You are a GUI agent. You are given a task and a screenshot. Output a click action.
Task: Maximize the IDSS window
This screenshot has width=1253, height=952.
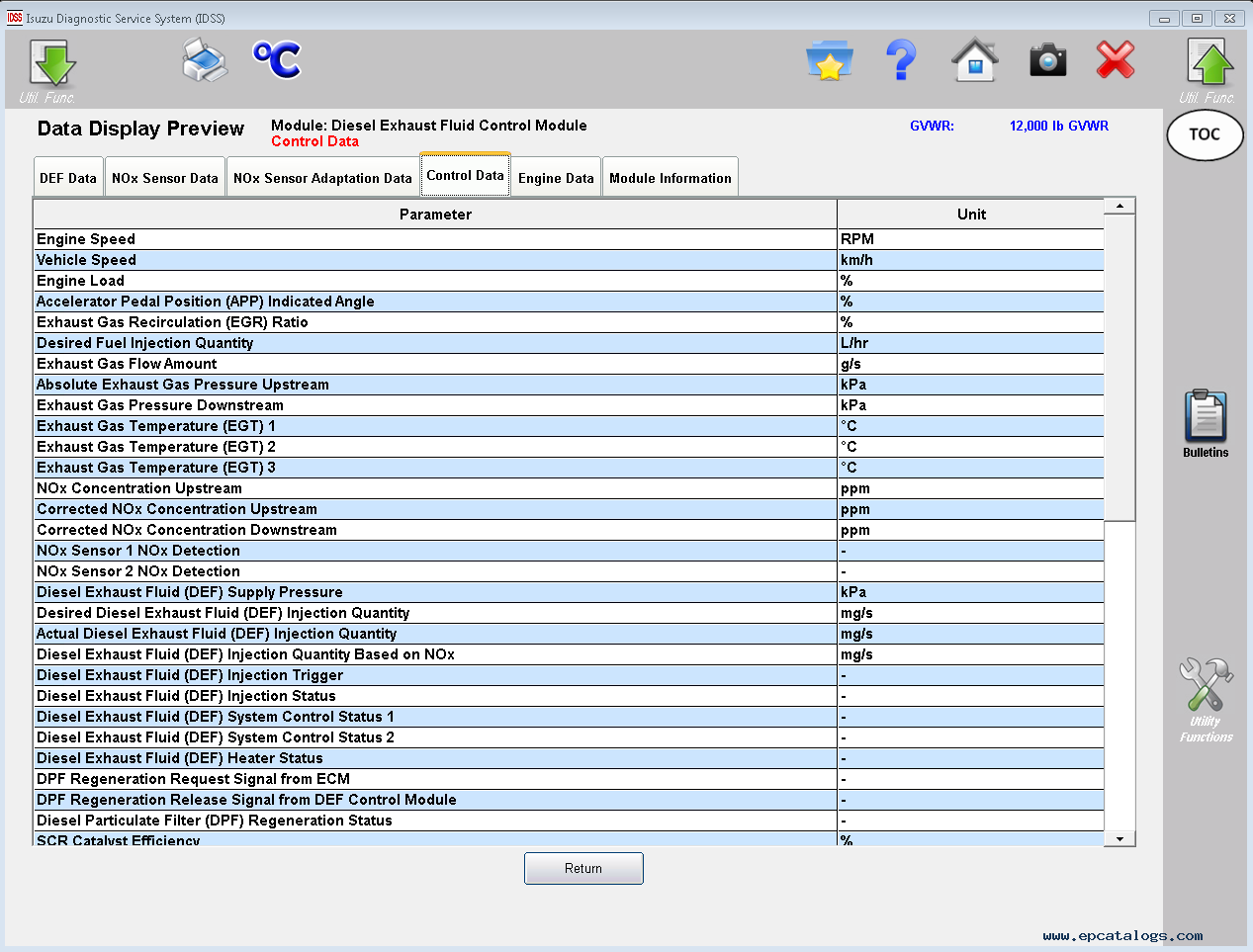tap(1197, 18)
